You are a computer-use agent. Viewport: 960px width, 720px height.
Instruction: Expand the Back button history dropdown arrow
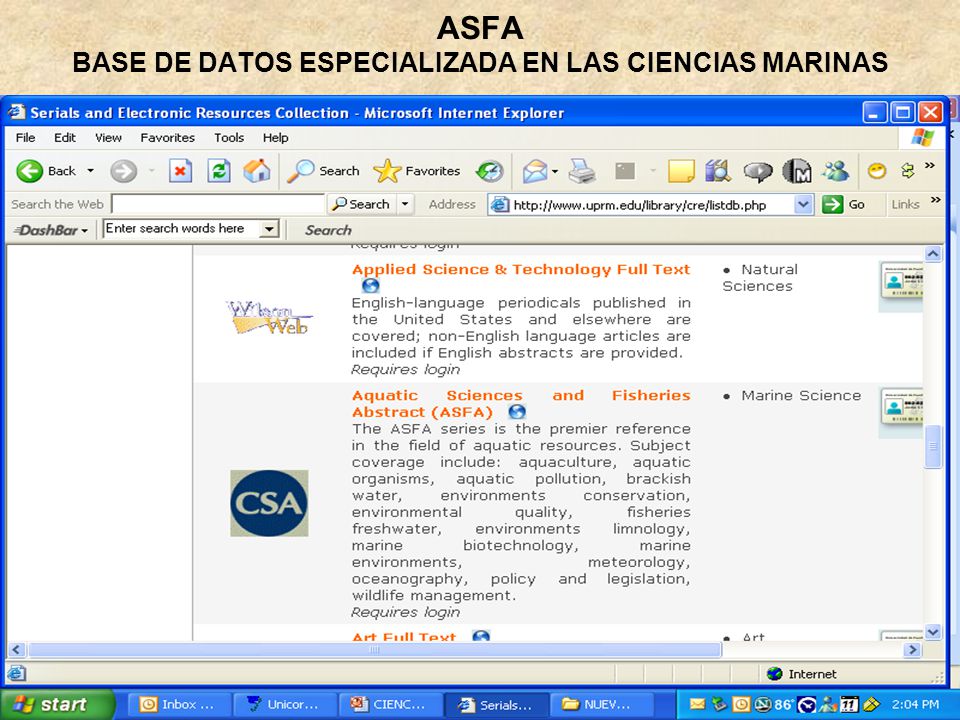click(x=91, y=171)
